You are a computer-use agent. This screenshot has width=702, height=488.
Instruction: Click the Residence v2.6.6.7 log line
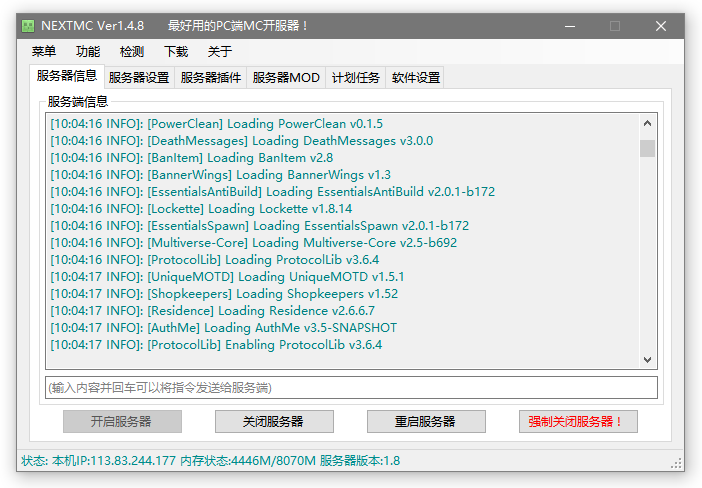point(213,311)
